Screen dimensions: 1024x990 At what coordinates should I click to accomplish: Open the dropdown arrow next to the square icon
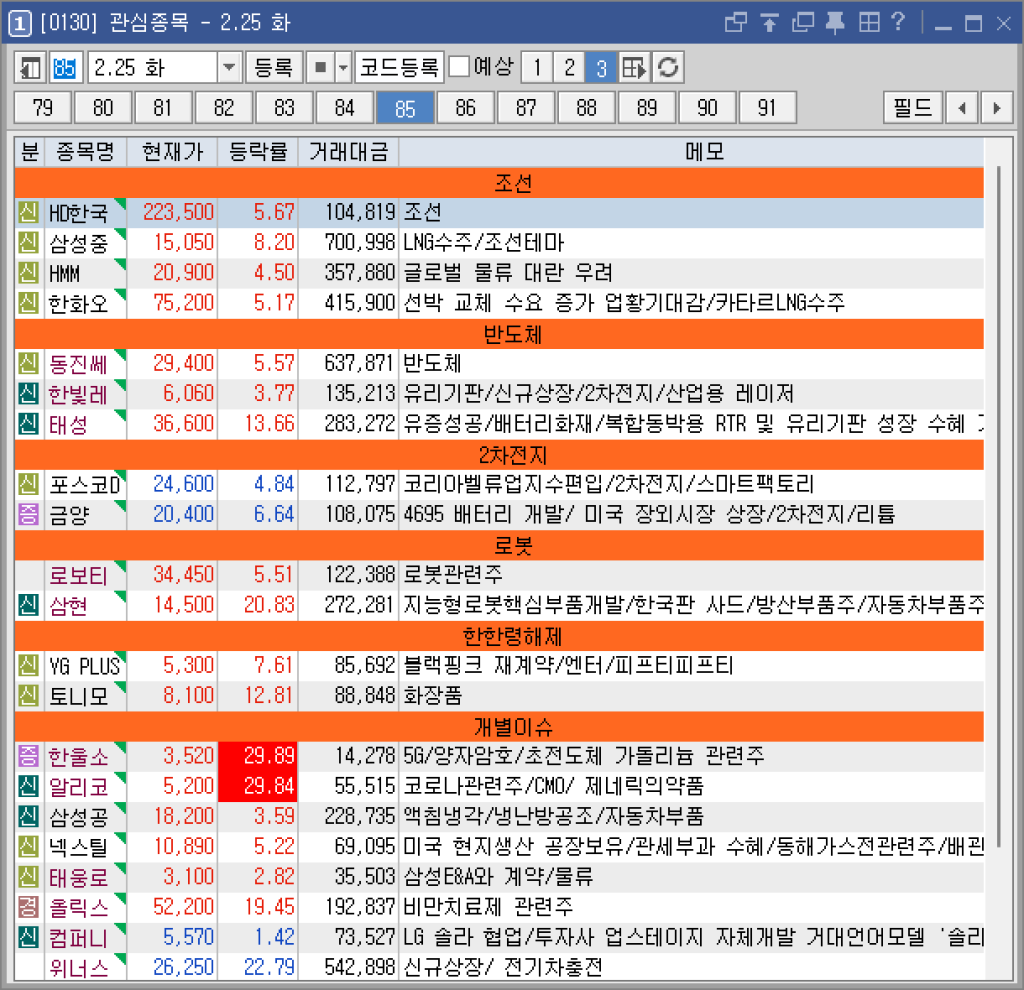click(343, 67)
